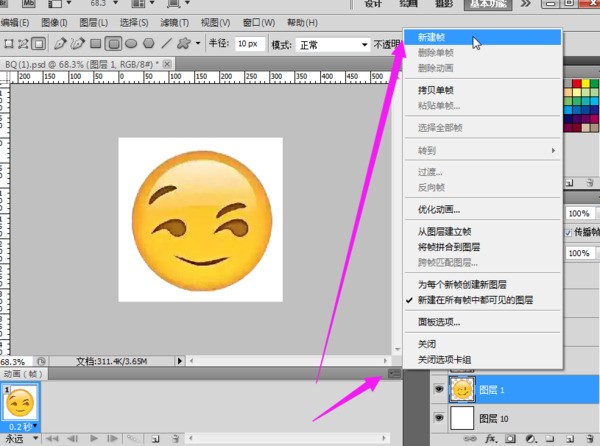Open the frame delay 0.2秒 dropdown
The width and height of the screenshot is (600, 446).
(23, 426)
